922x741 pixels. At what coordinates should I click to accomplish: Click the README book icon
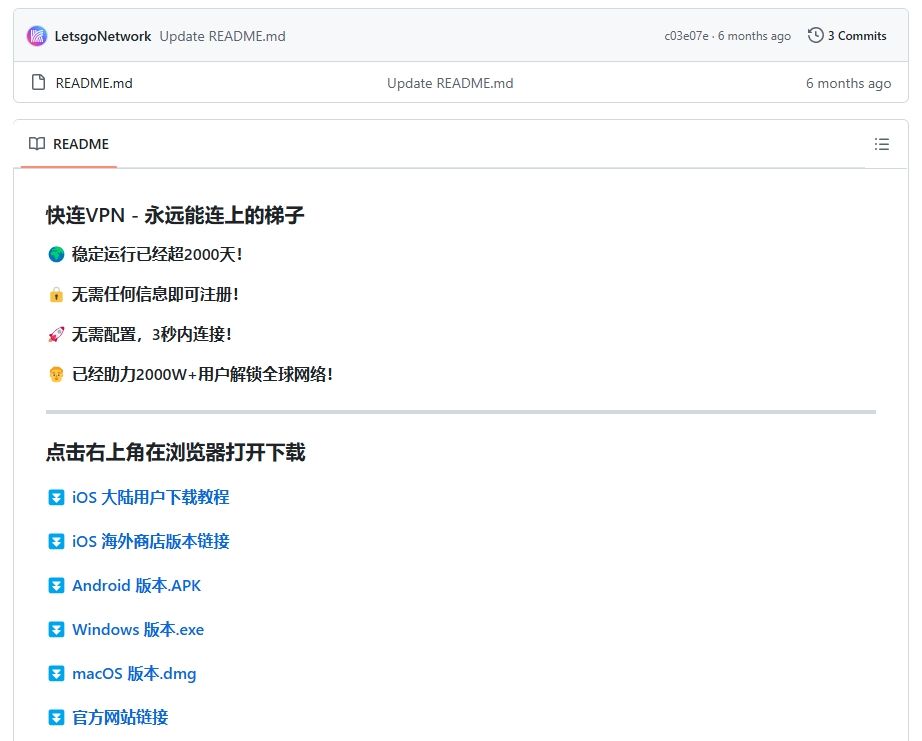tap(37, 144)
